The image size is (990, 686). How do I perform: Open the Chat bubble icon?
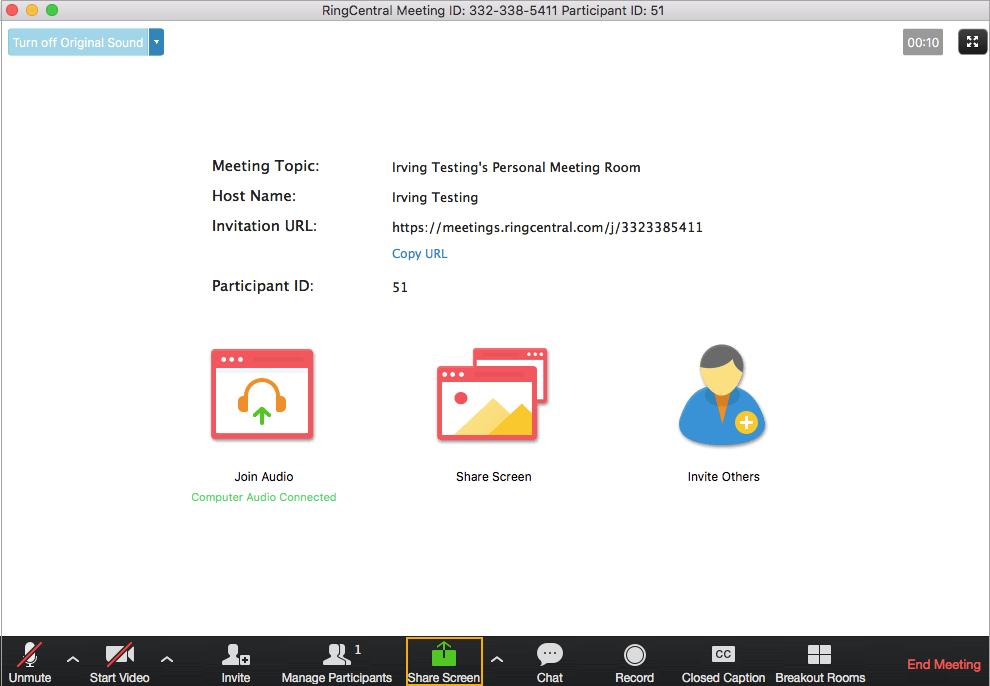pos(549,654)
